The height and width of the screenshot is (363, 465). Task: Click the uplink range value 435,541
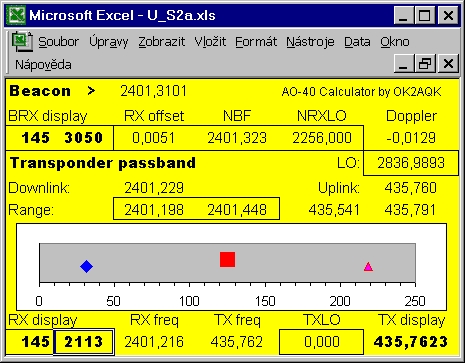click(x=334, y=210)
